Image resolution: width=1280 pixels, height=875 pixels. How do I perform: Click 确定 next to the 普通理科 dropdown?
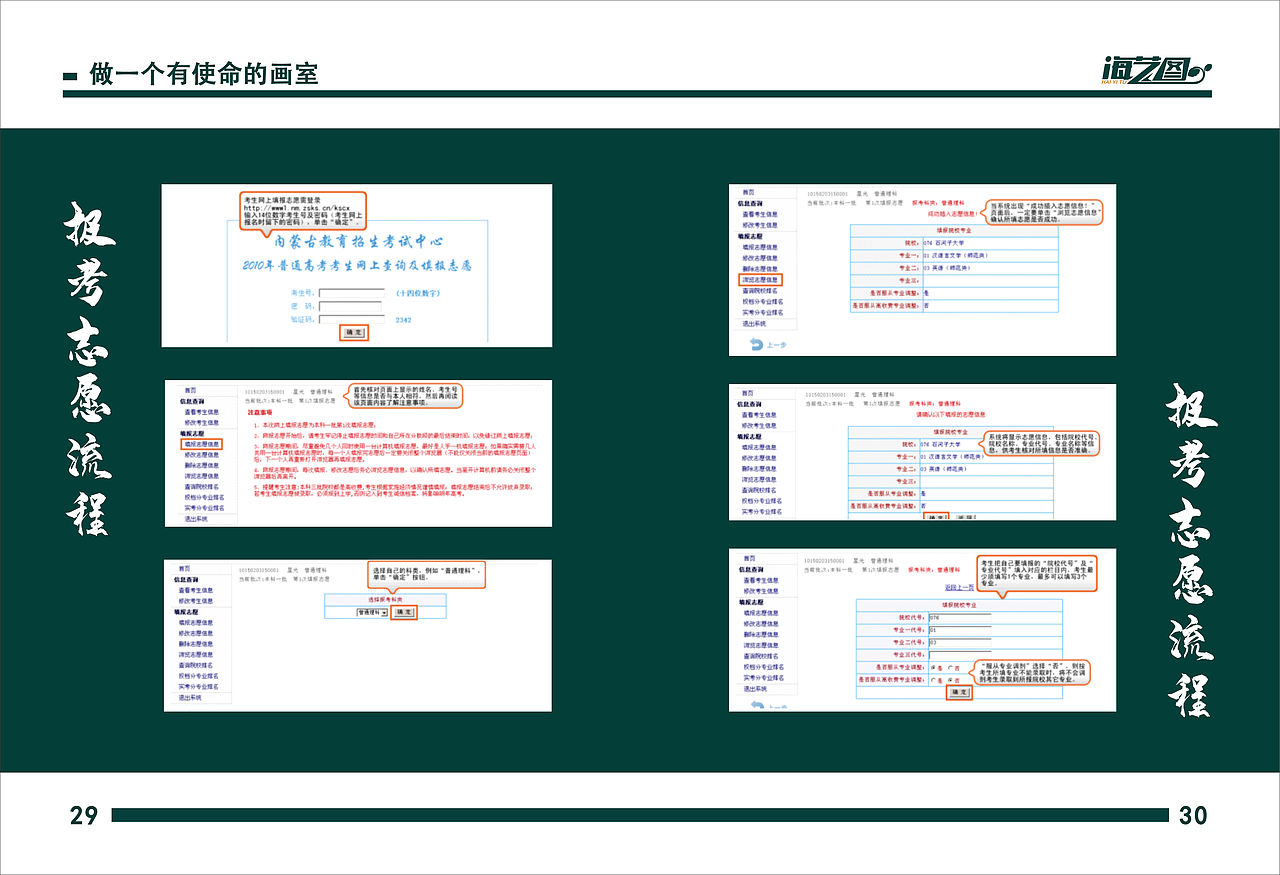pos(404,612)
